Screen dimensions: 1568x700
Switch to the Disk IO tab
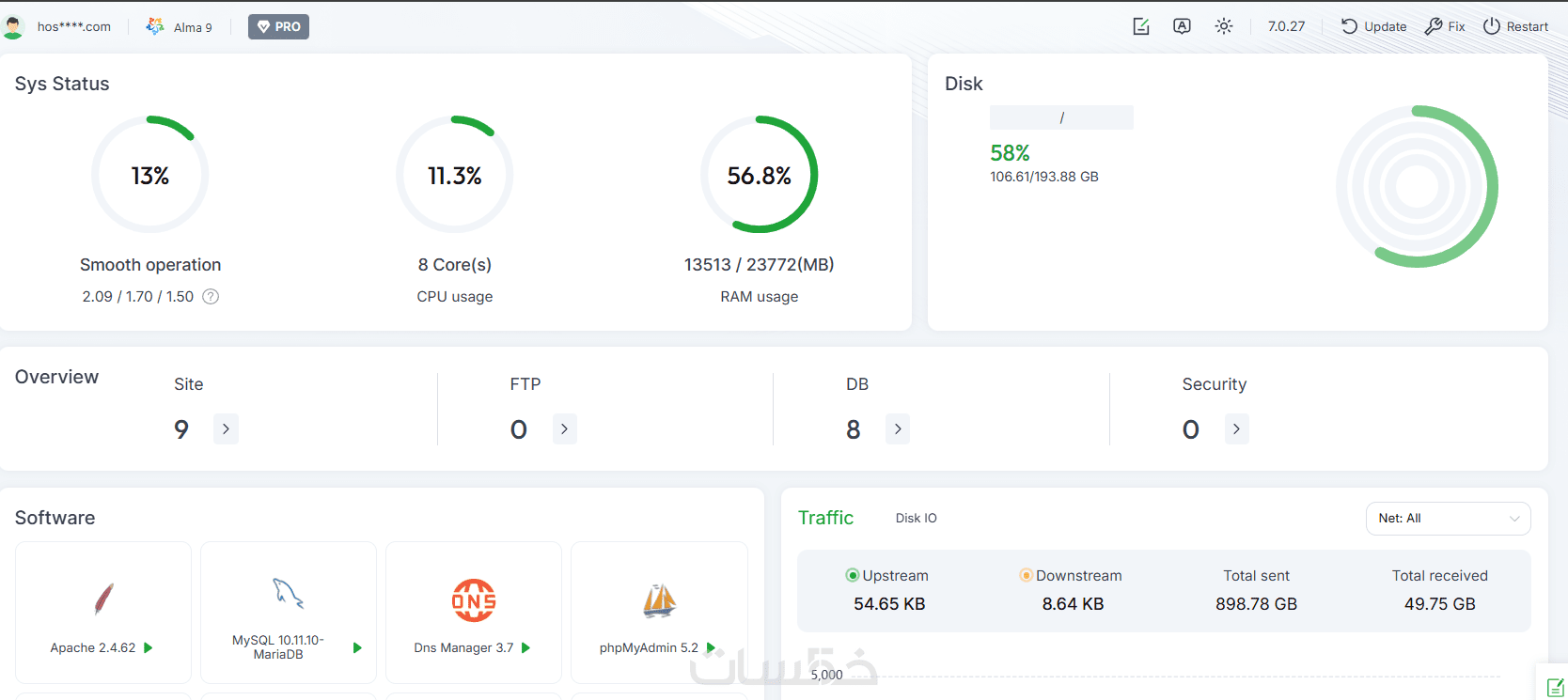coord(916,519)
